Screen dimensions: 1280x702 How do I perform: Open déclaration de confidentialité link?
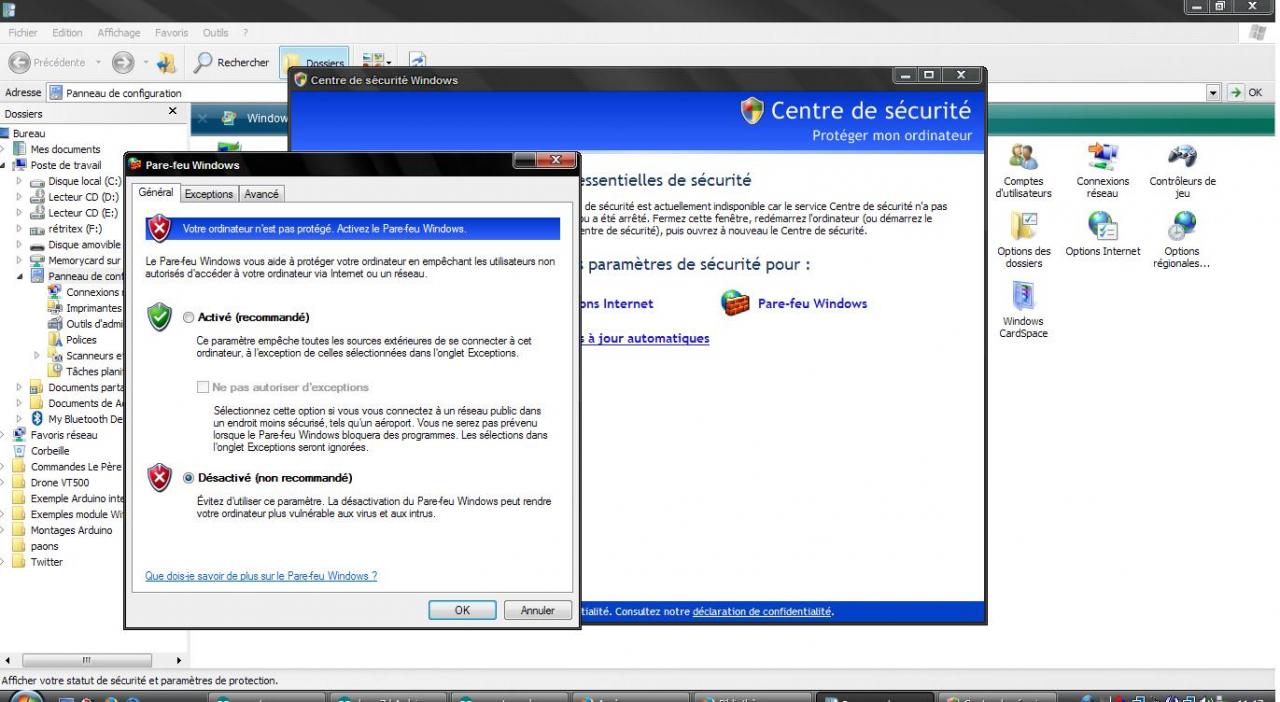click(763, 612)
